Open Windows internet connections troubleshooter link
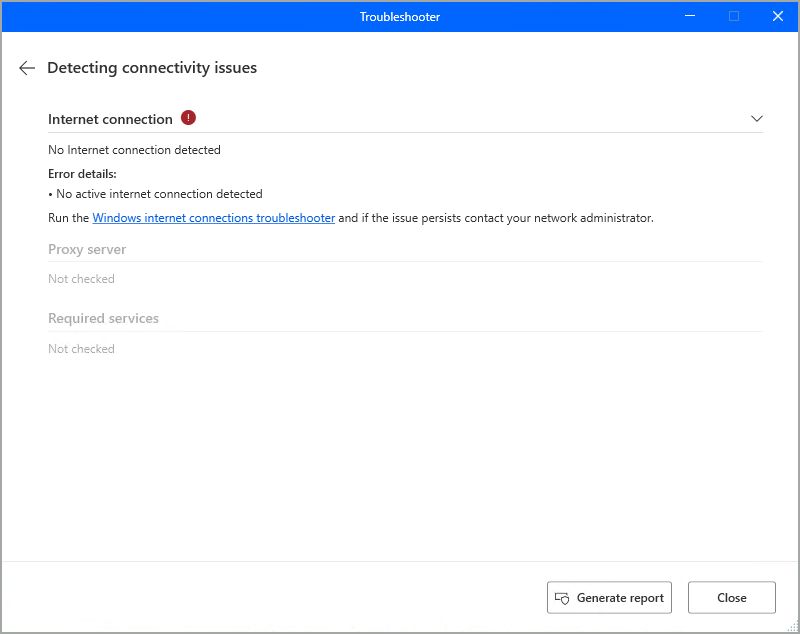Viewport: 800px width, 634px height. click(213, 218)
